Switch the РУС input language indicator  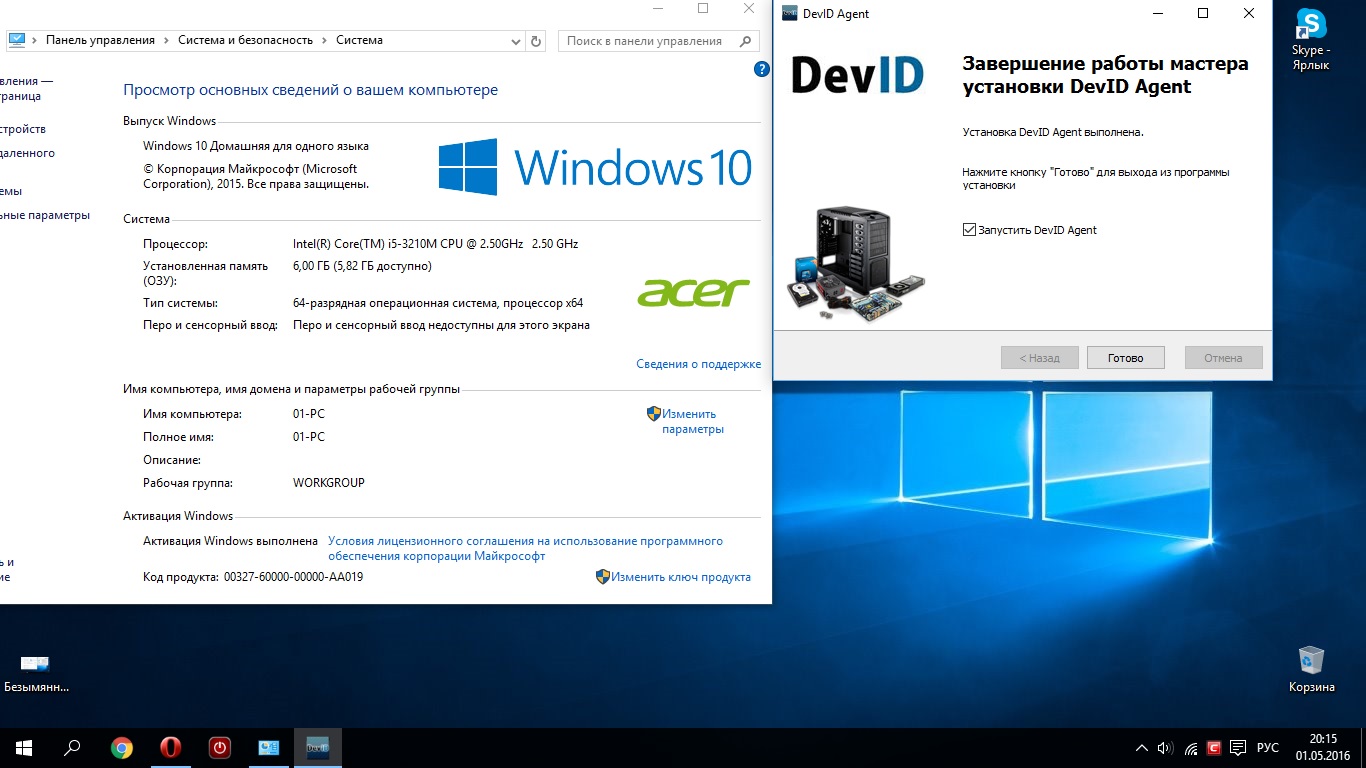coord(1267,748)
